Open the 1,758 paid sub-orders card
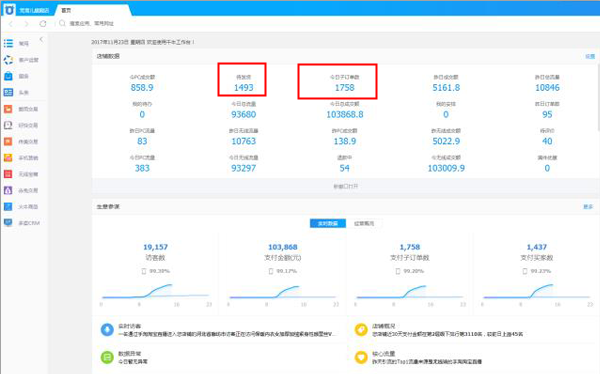This screenshot has height=374, width=600. [x=410, y=274]
